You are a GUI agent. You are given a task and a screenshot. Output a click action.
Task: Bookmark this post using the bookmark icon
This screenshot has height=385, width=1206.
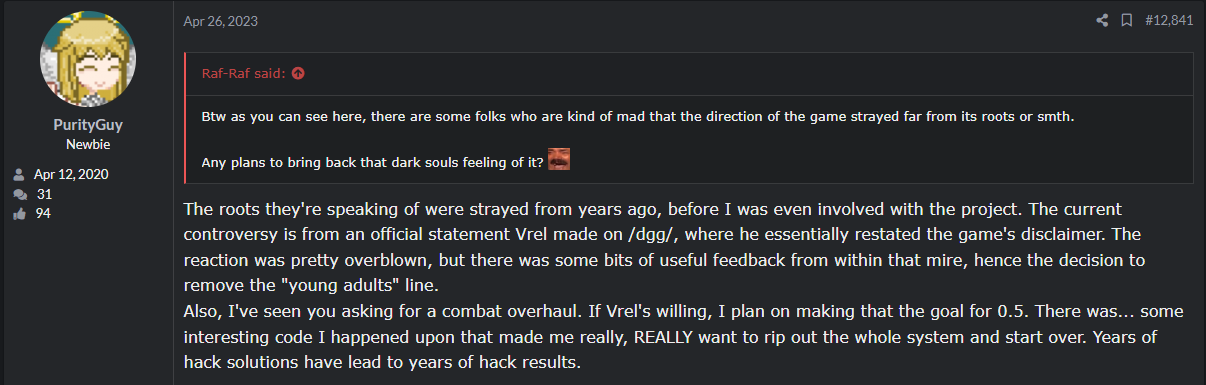click(x=1127, y=20)
